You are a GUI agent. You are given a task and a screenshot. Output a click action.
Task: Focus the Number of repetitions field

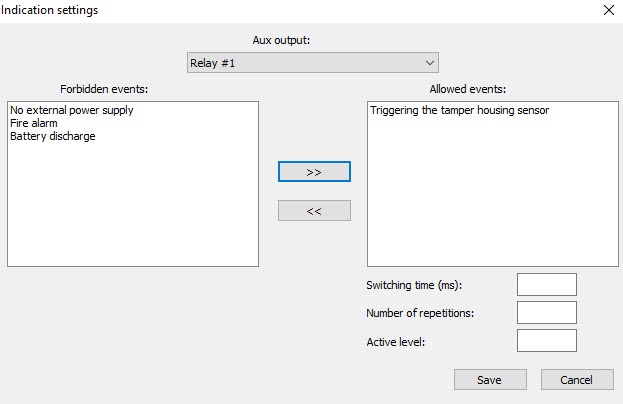click(546, 313)
